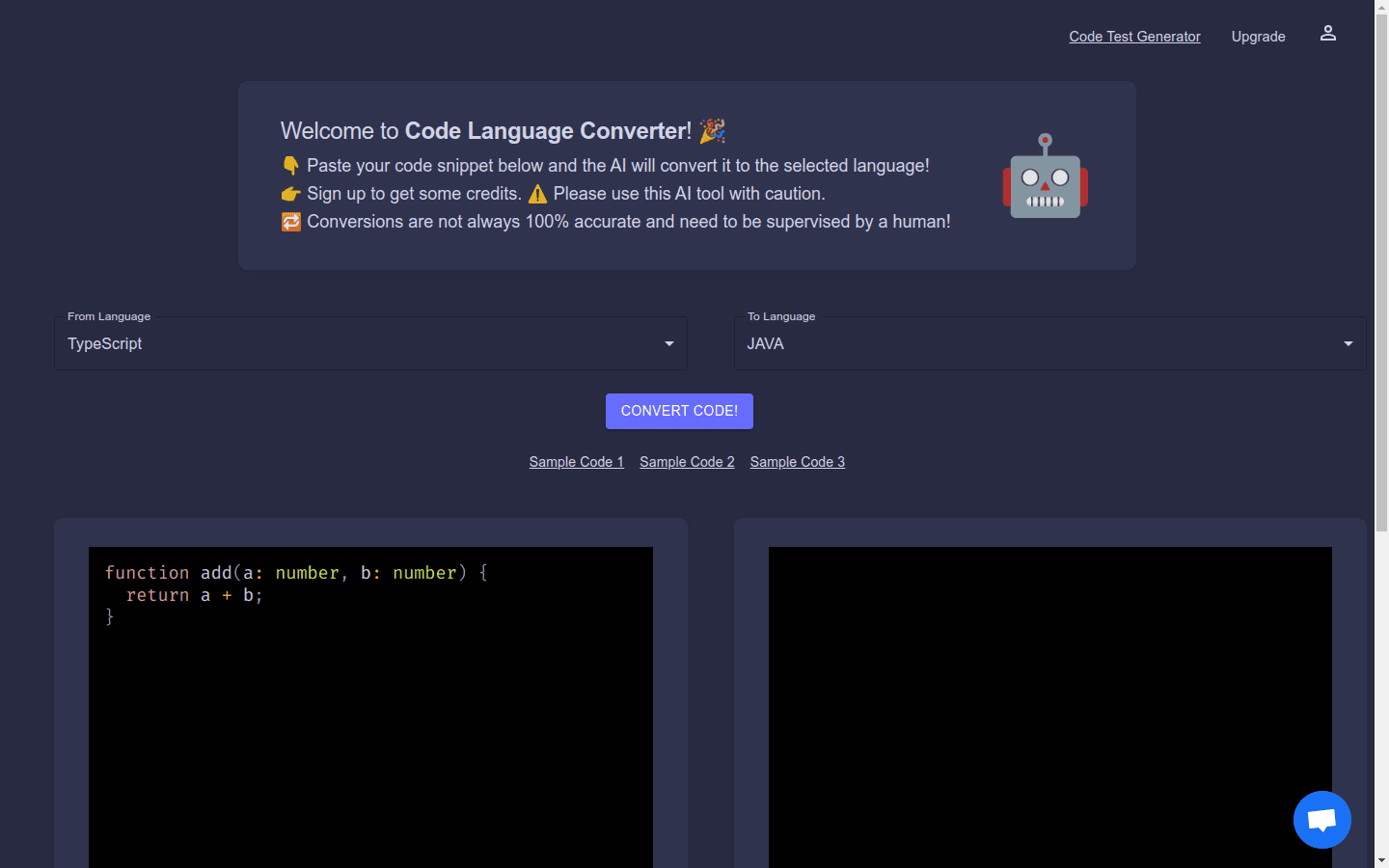Load Sample Code 3
Image resolution: width=1389 pixels, height=868 pixels.
[x=797, y=462]
